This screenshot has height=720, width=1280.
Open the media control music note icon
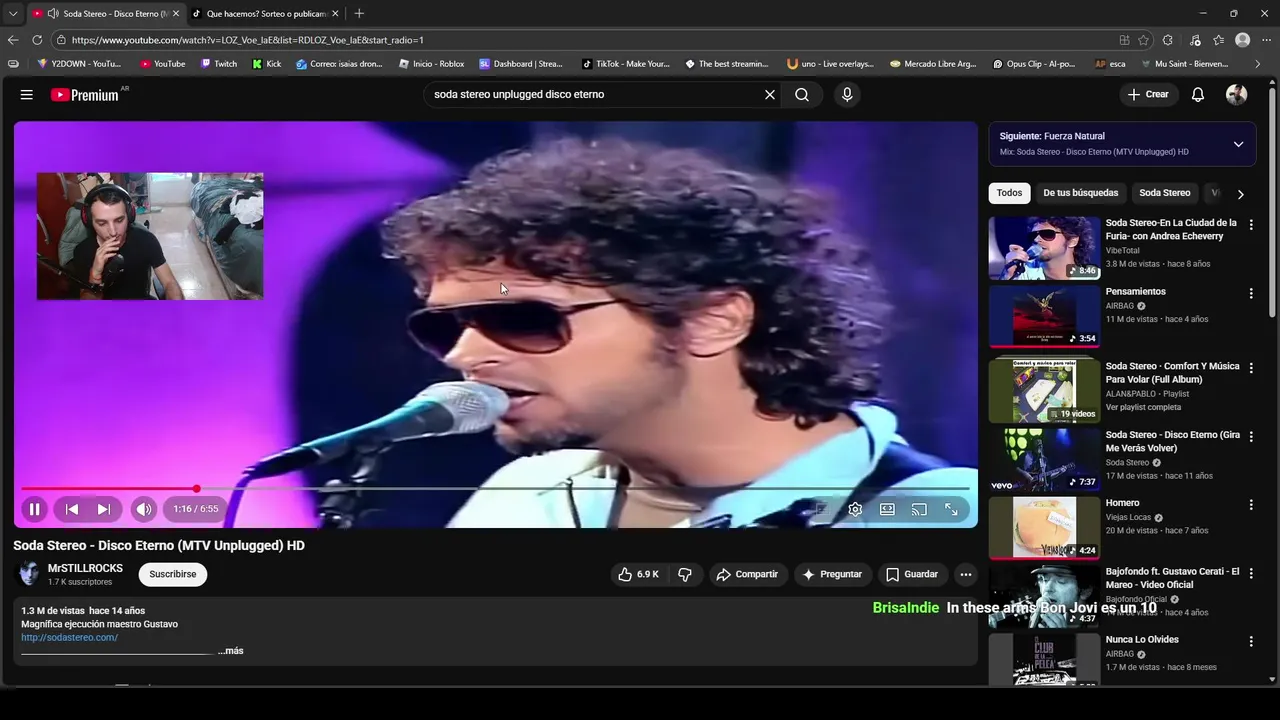click(x=1195, y=40)
